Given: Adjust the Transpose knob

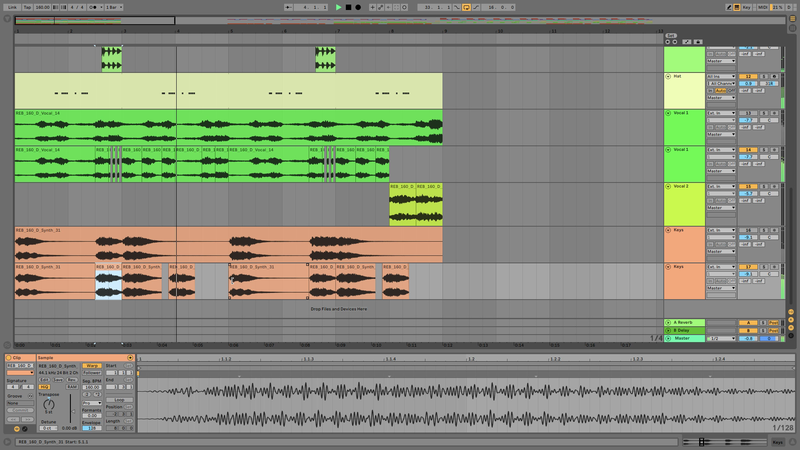Looking at the screenshot, I should [49, 405].
